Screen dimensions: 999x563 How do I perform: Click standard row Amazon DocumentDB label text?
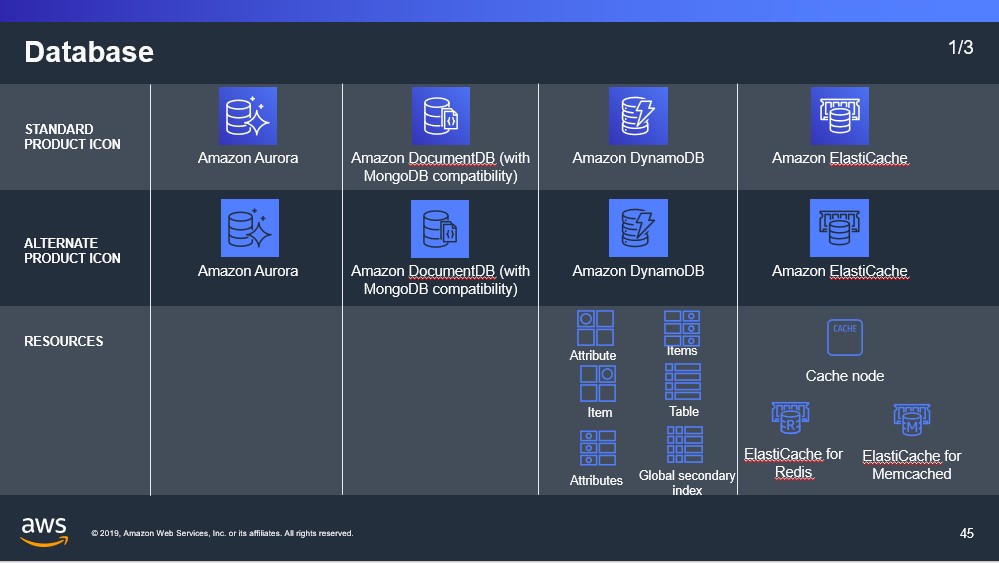click(x=440, y=167)
